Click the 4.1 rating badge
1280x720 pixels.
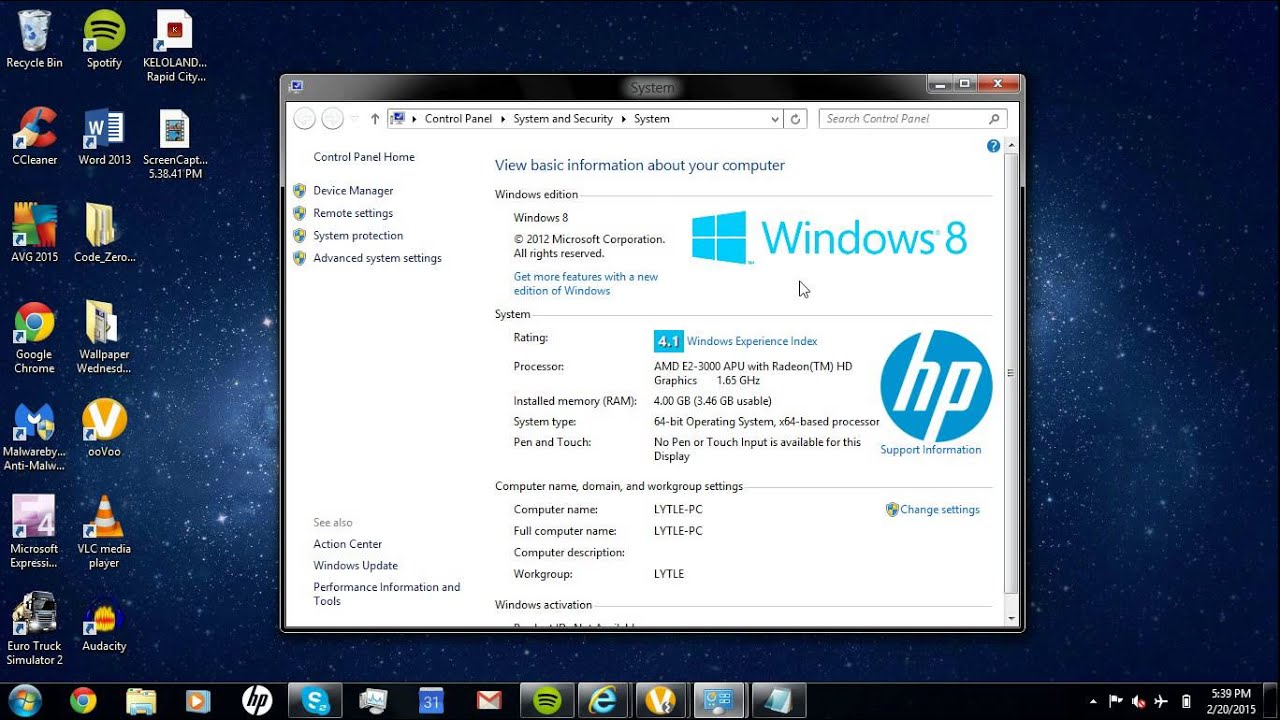point(668,341)
